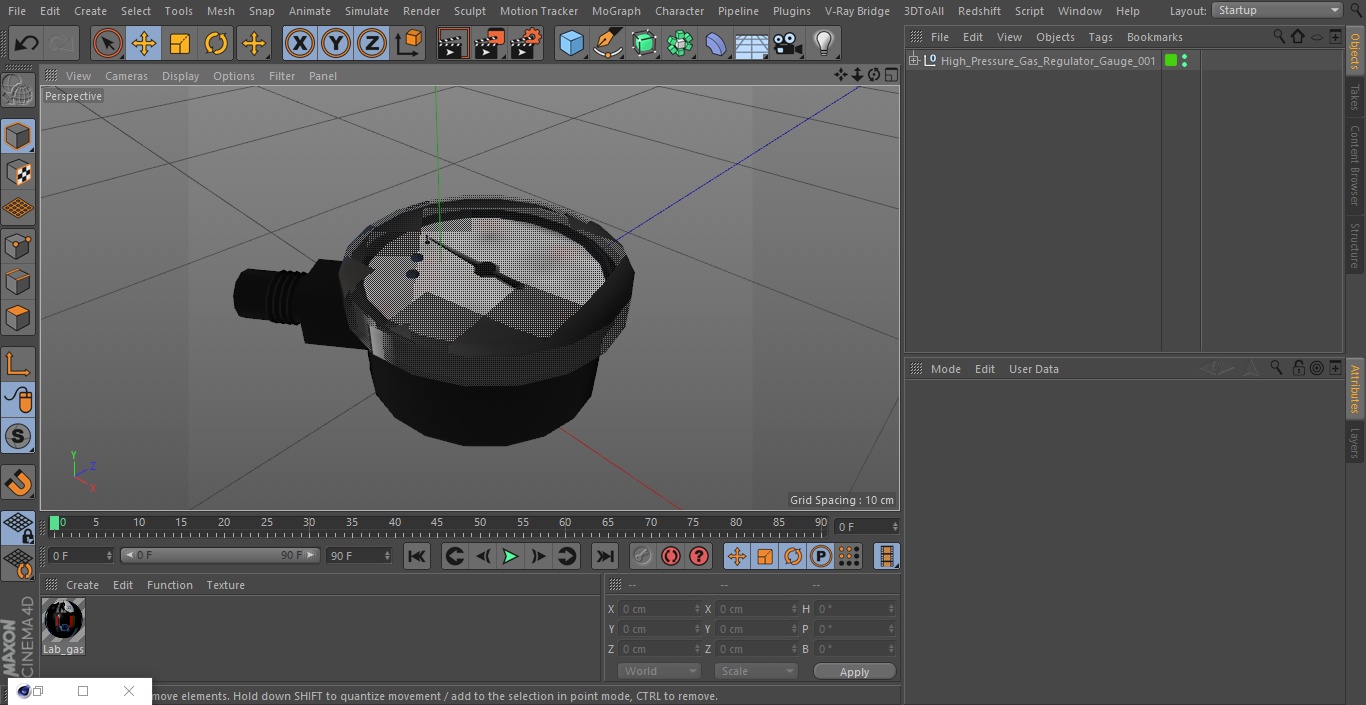Switch to Edges mode

[18, 281]
